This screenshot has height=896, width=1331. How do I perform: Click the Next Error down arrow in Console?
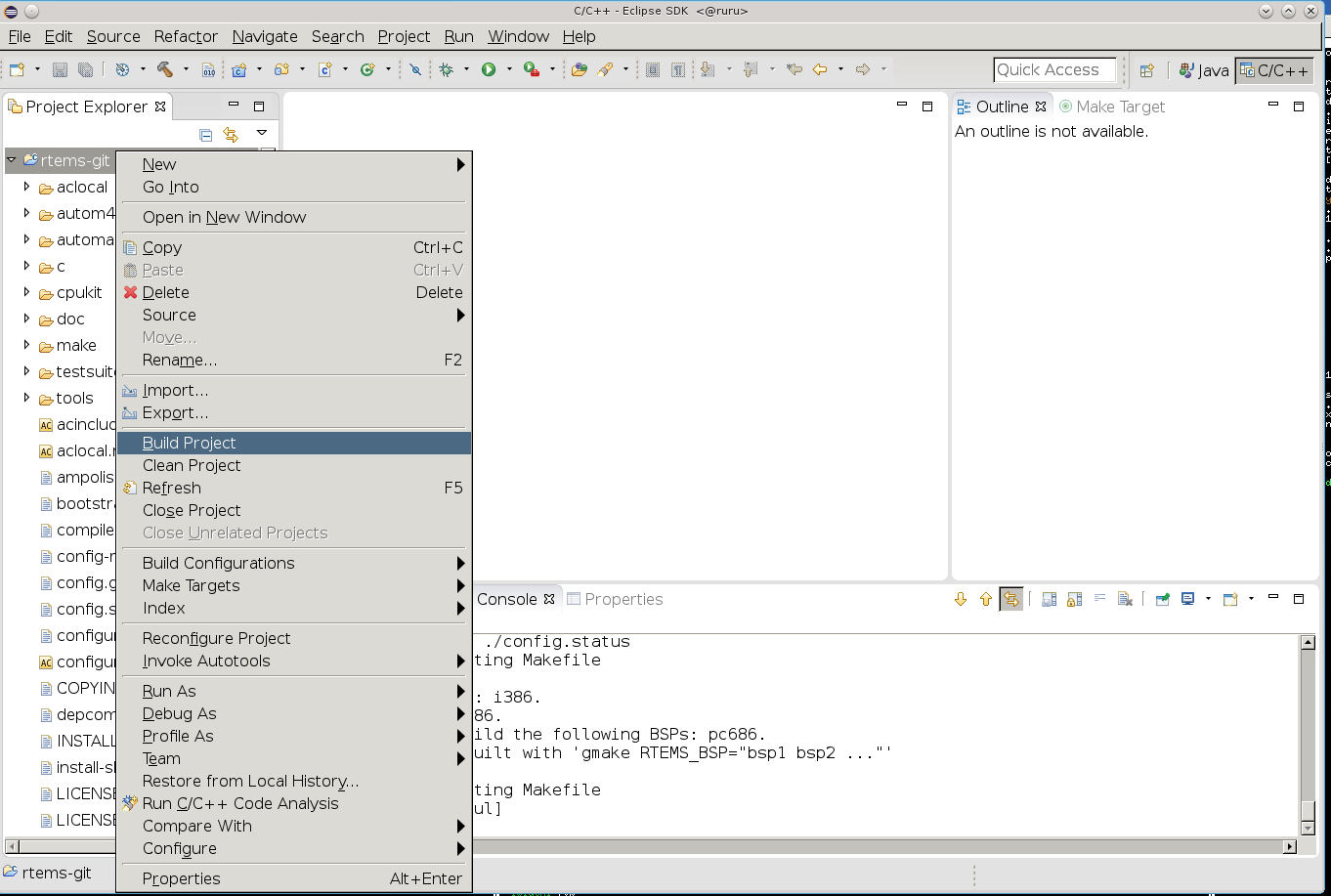(x=960, y=599)
